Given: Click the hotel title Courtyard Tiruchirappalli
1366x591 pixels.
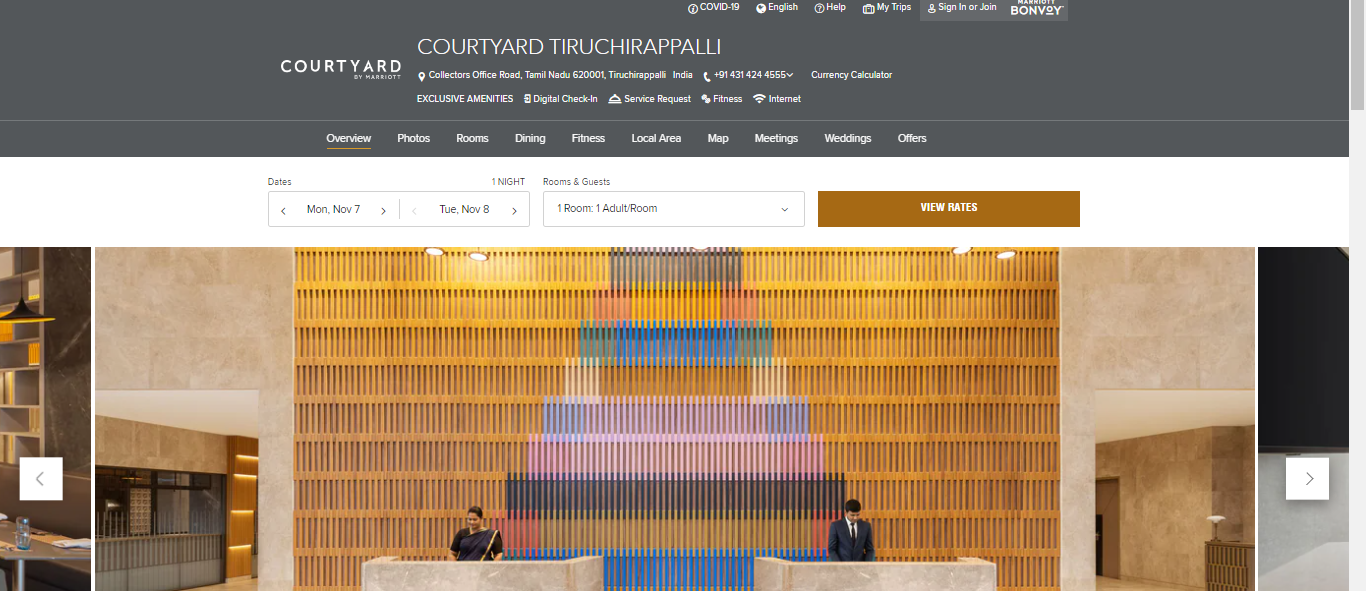Looking at the screenshot, I should [x=569, y=47].
